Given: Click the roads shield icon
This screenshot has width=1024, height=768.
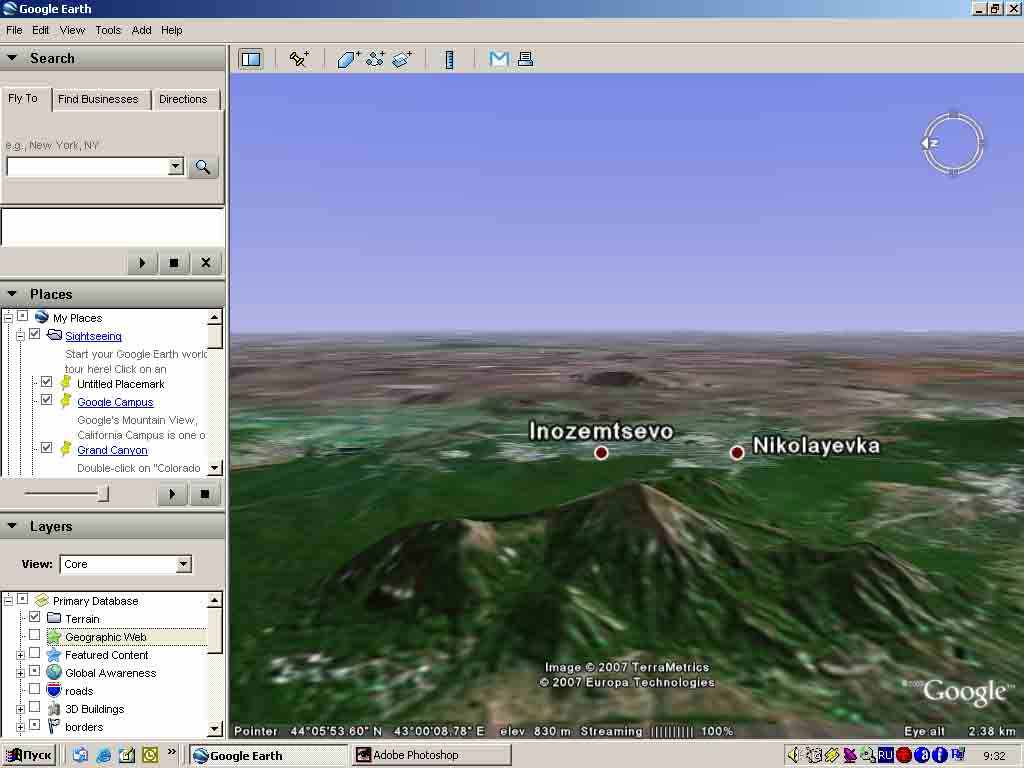Looking at the screenshot, I should 54,690.
